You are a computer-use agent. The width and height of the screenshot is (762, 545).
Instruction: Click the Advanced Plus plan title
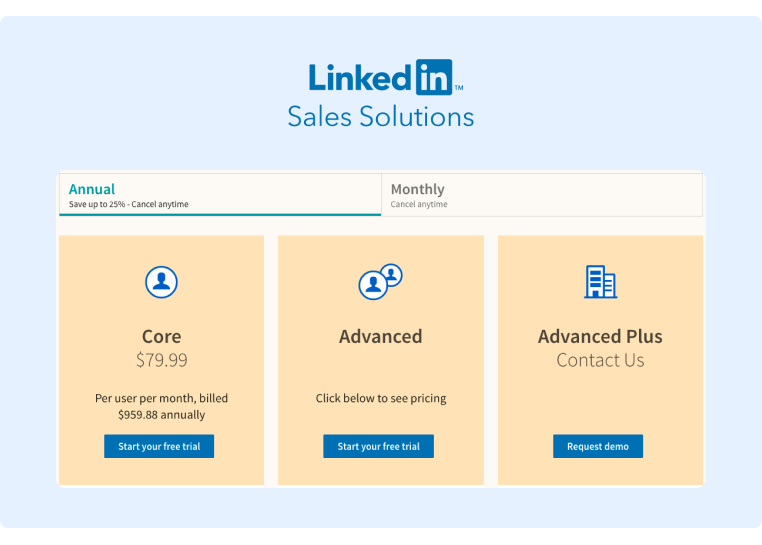(x=600, y=336)
